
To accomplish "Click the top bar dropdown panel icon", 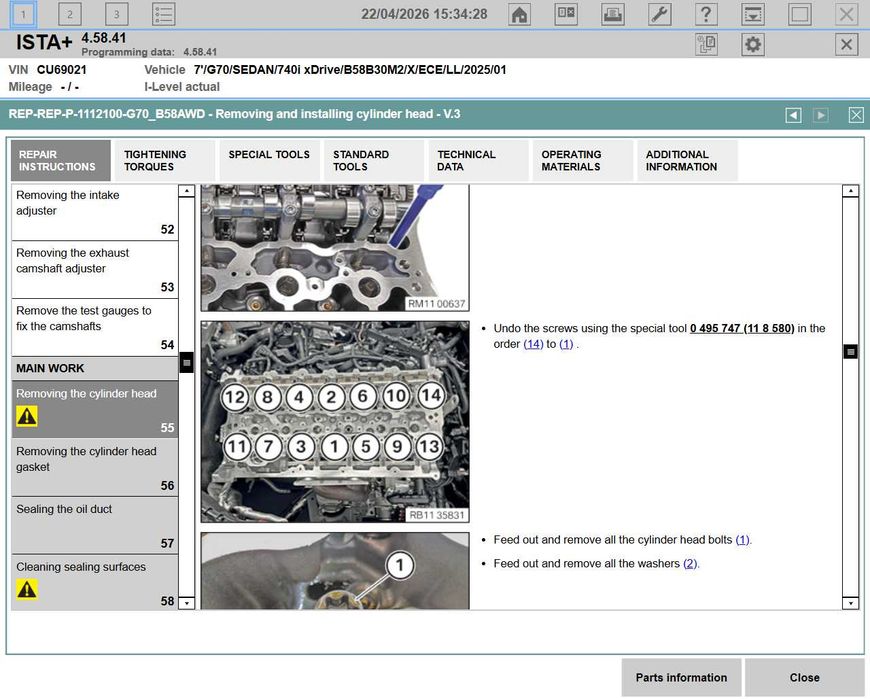I will click(753, 14).
